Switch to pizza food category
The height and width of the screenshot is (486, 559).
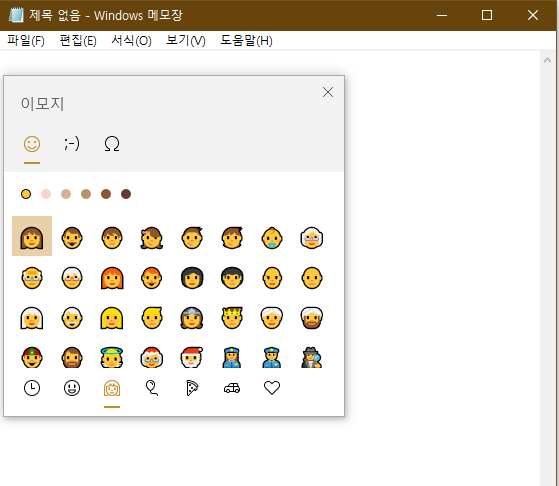[192, 388]
